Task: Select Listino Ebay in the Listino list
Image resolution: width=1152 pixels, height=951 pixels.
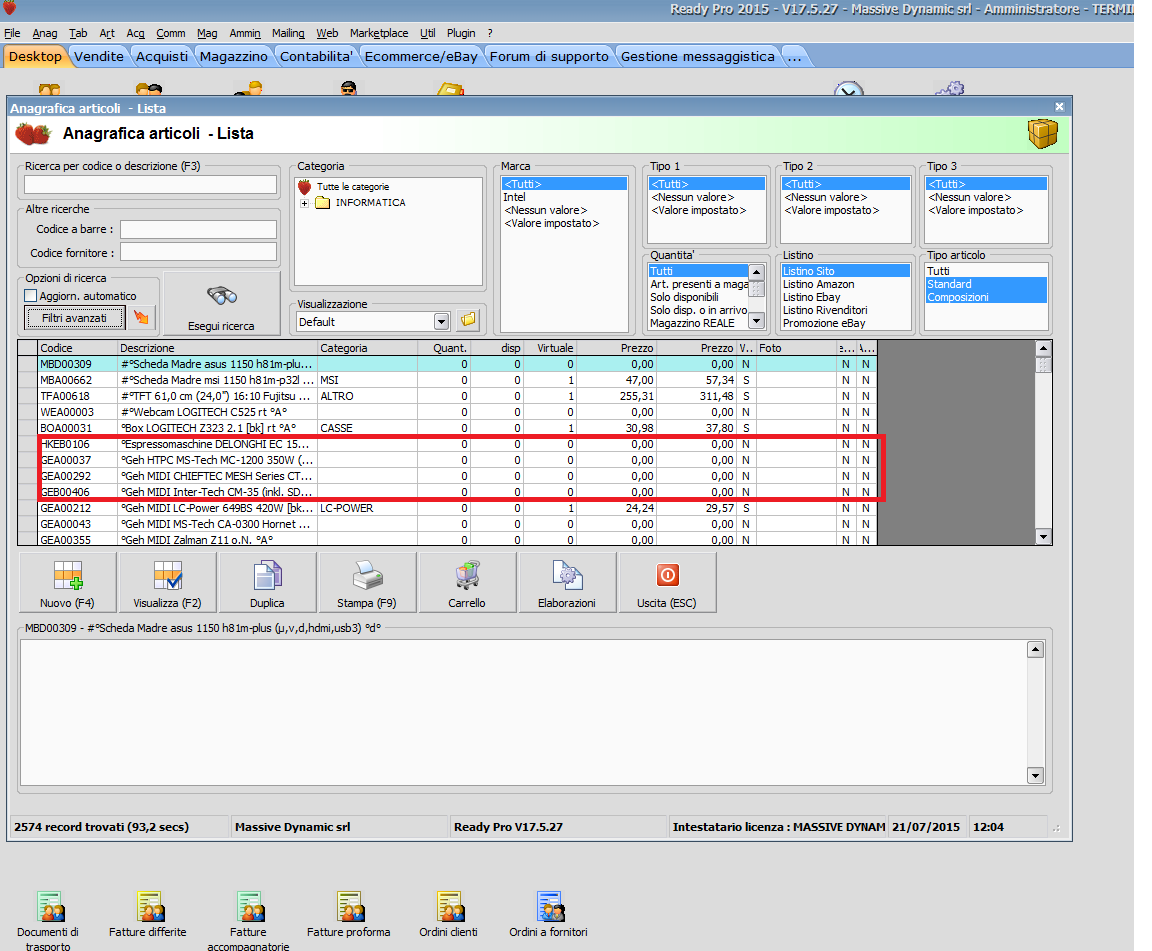Action: 846,297
